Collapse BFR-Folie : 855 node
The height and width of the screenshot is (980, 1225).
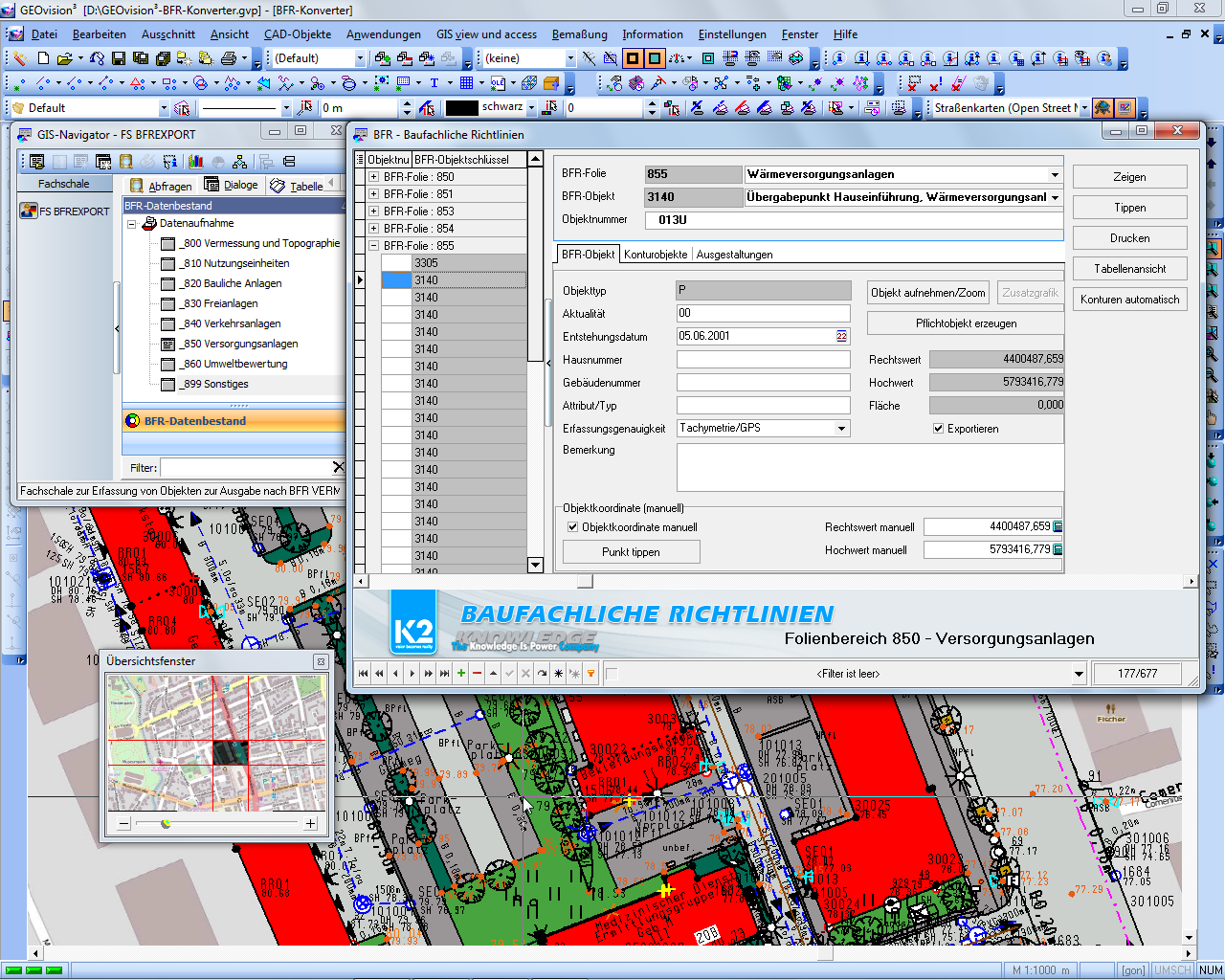tap(373, 246)
